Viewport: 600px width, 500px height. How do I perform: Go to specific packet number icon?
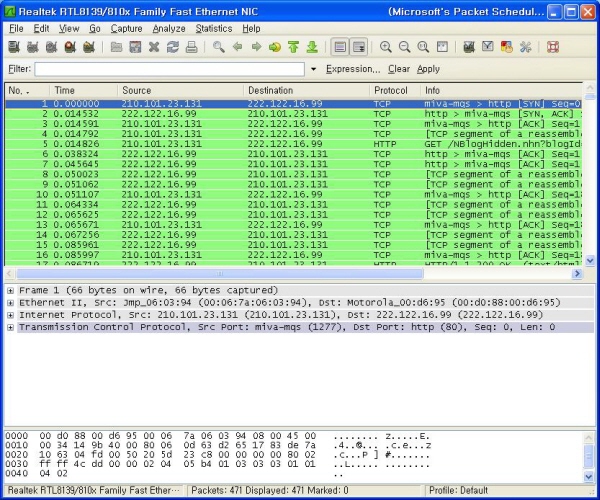[x=275, y=47]
